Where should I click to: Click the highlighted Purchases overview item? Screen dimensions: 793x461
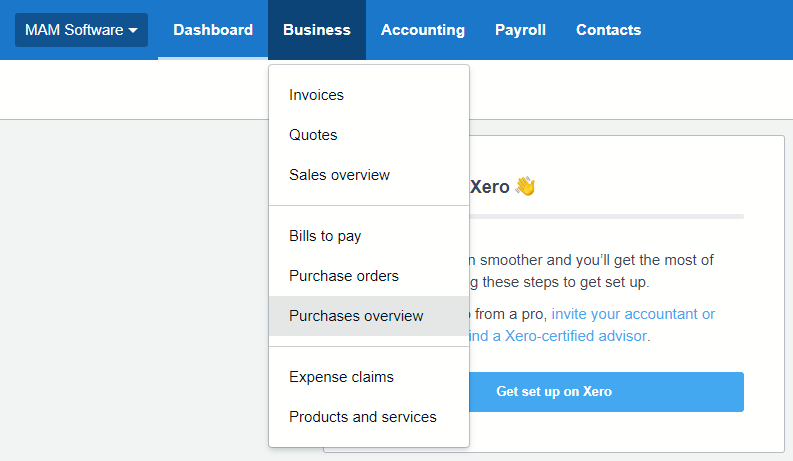(356, 316)
